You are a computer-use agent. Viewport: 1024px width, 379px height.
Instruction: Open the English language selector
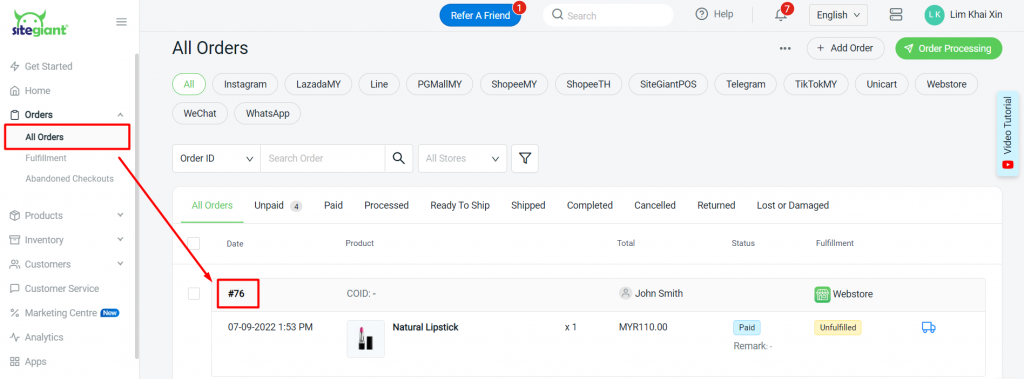pos(839,15)
